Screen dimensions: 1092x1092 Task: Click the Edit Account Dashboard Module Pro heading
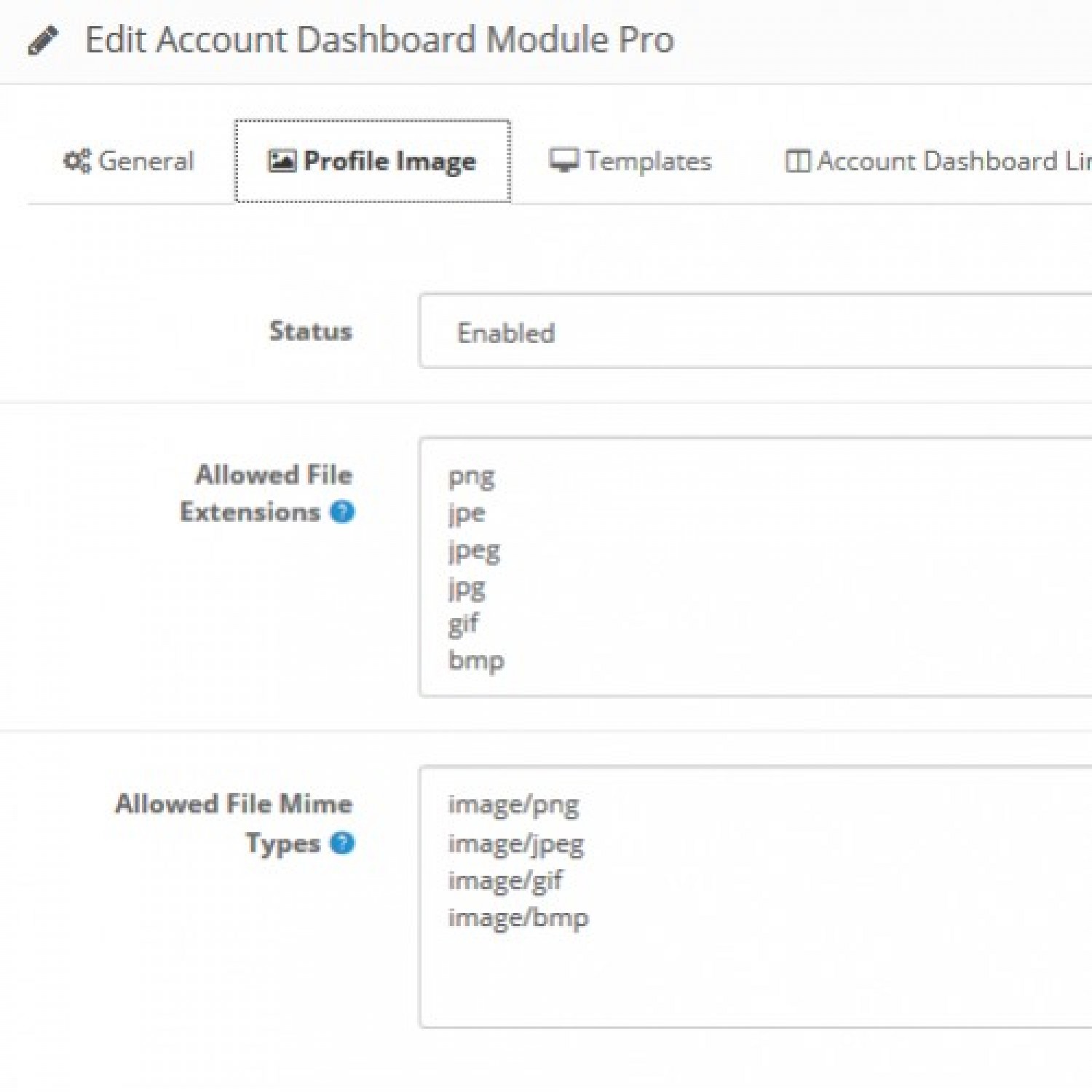coord(379,40)
